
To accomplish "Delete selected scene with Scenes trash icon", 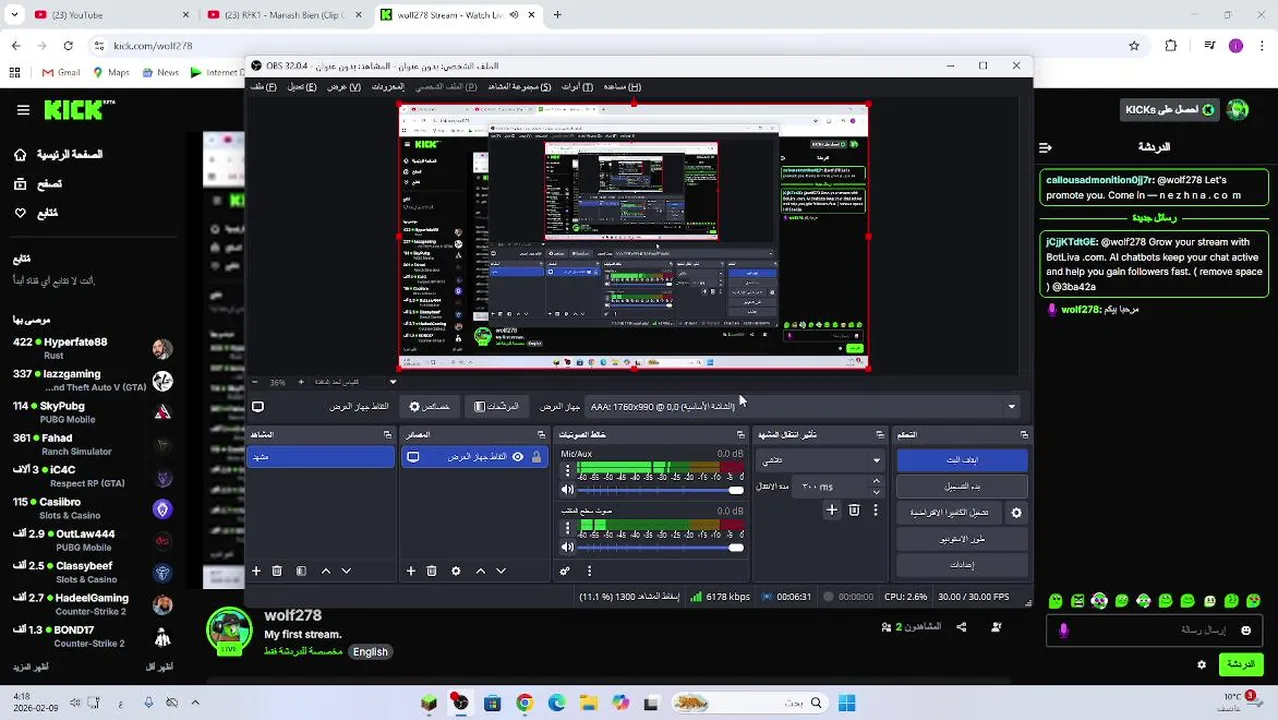I will [x=277, y=571].
